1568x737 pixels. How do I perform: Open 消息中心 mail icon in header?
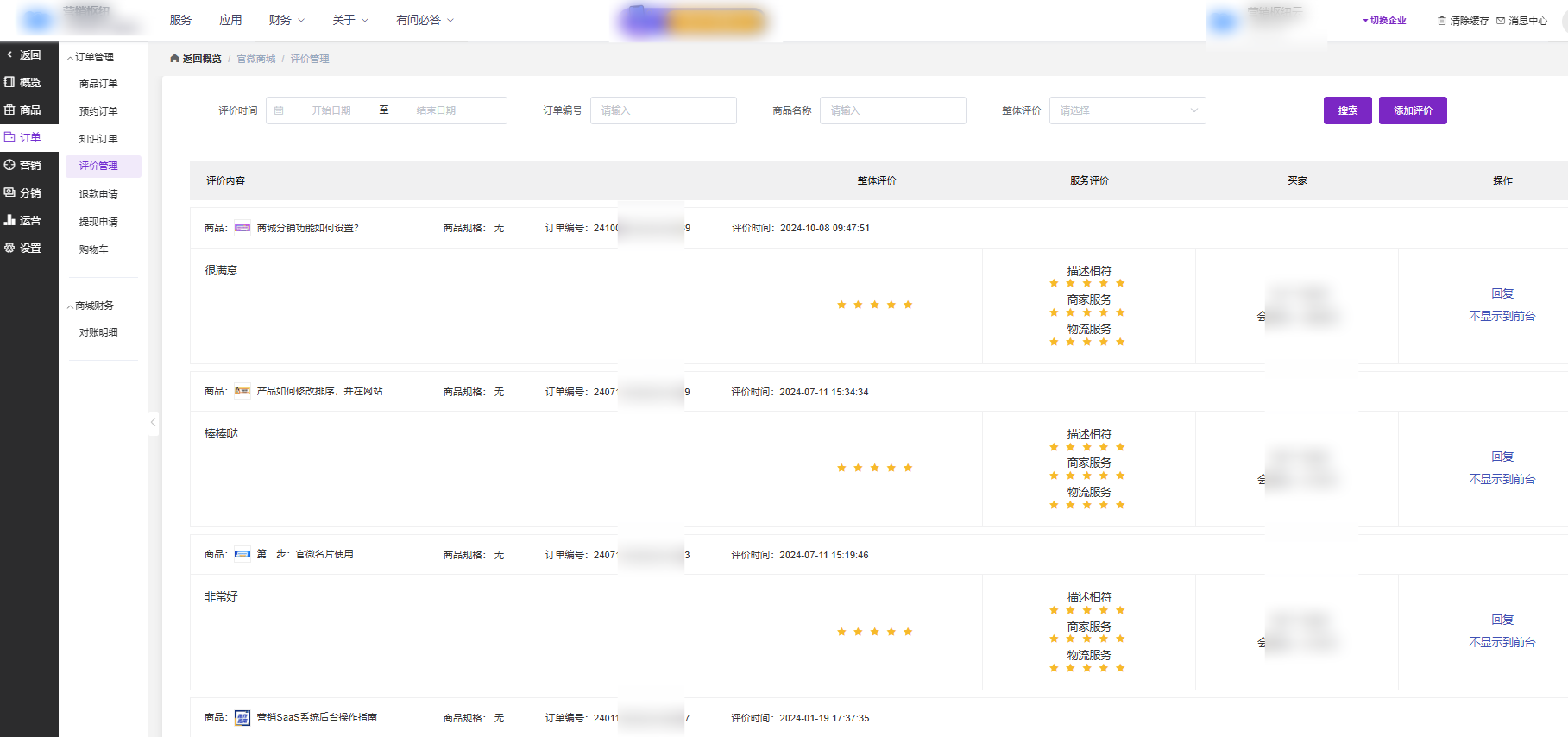coord(1521,21)
